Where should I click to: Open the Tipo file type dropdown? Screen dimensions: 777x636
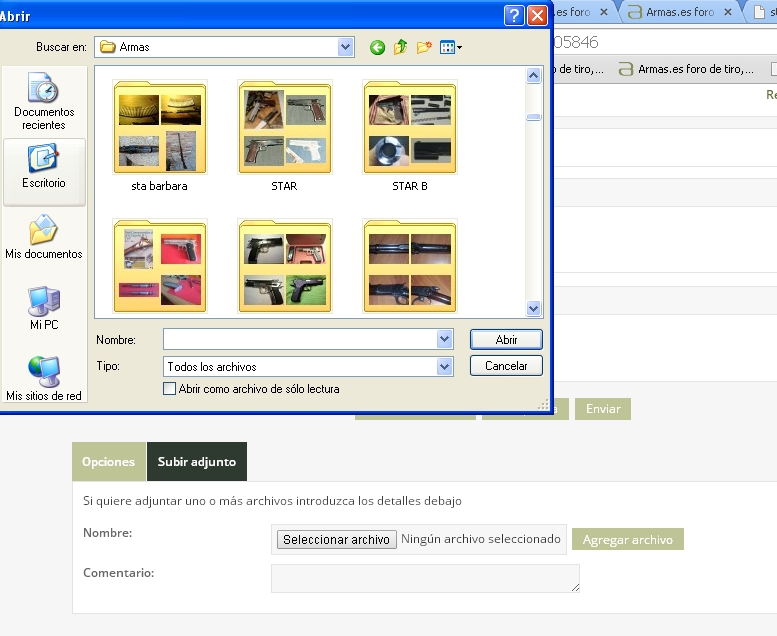445,367
